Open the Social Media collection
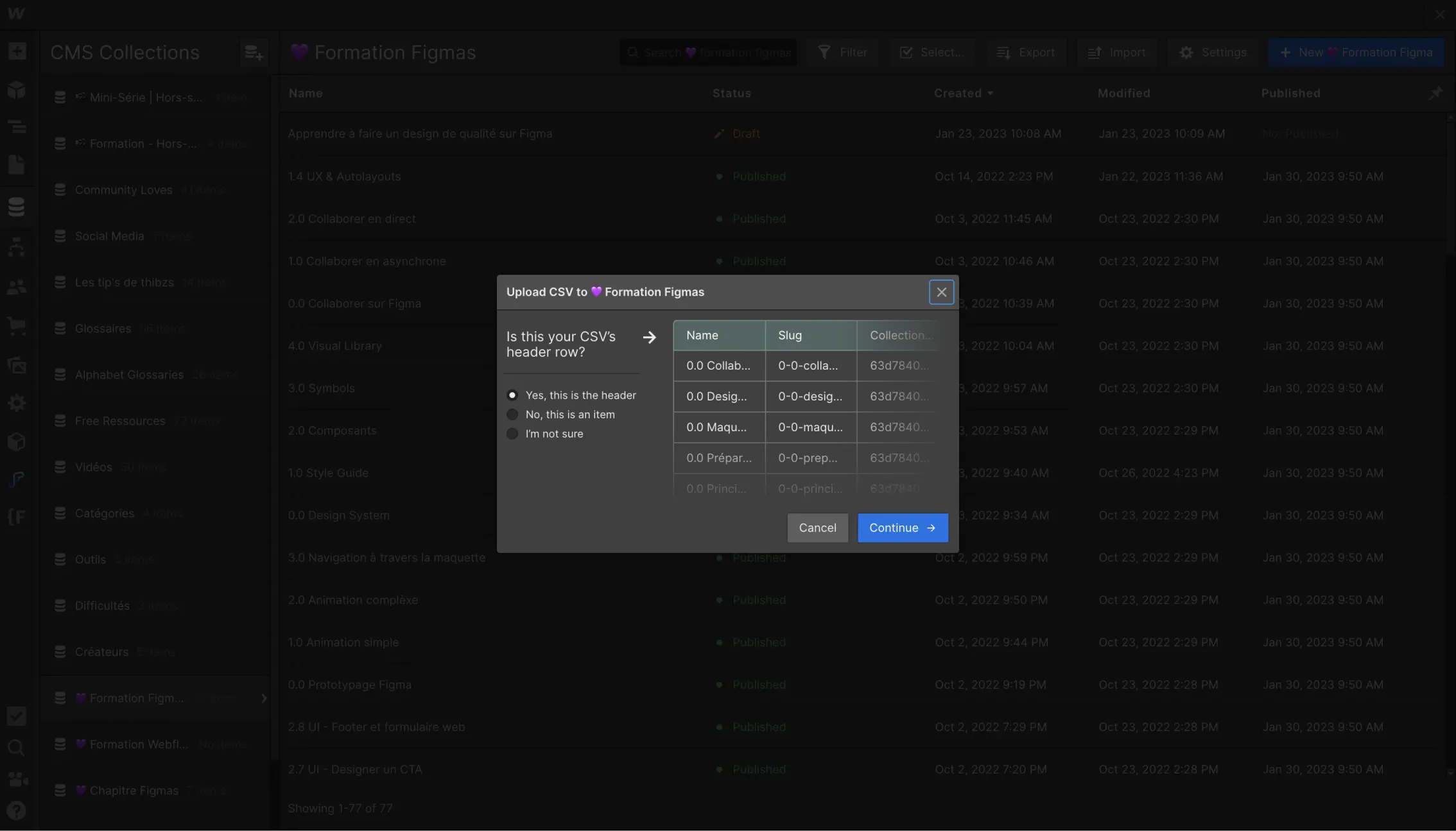 pyautogui.click(x=154, y=236)
